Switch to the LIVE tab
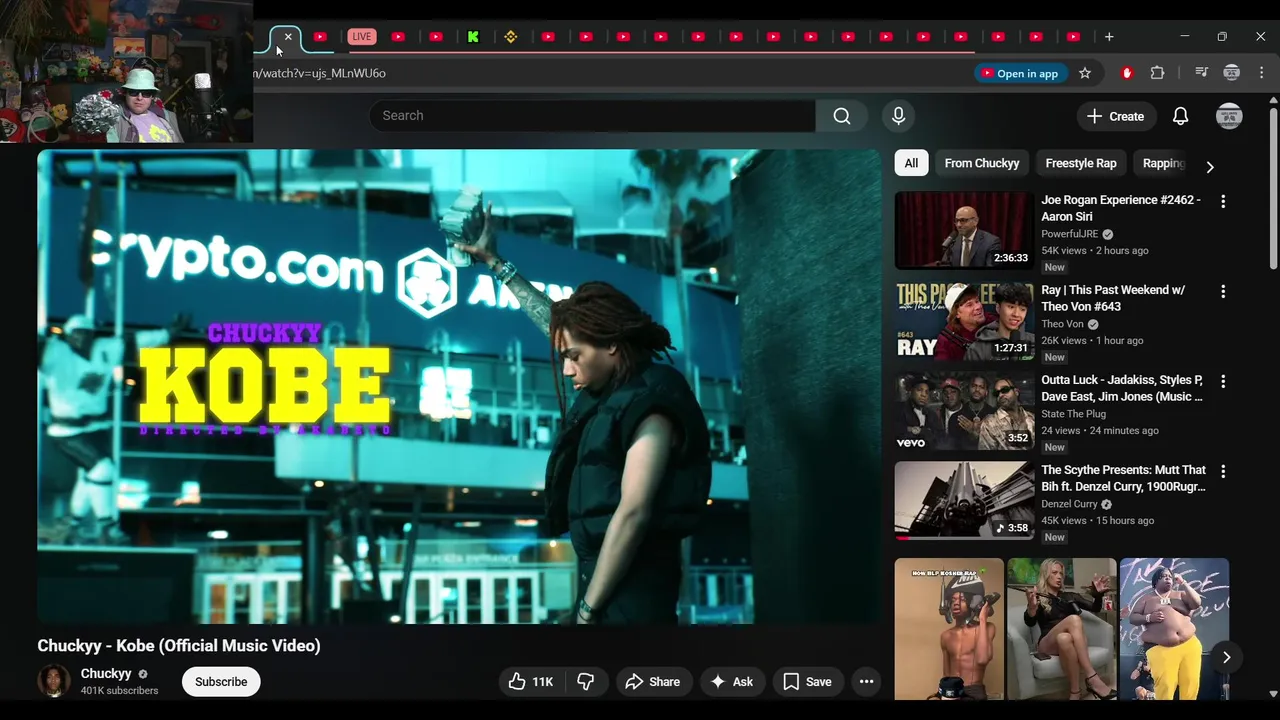Viewport: 1280px width, 720px height. 361,37
